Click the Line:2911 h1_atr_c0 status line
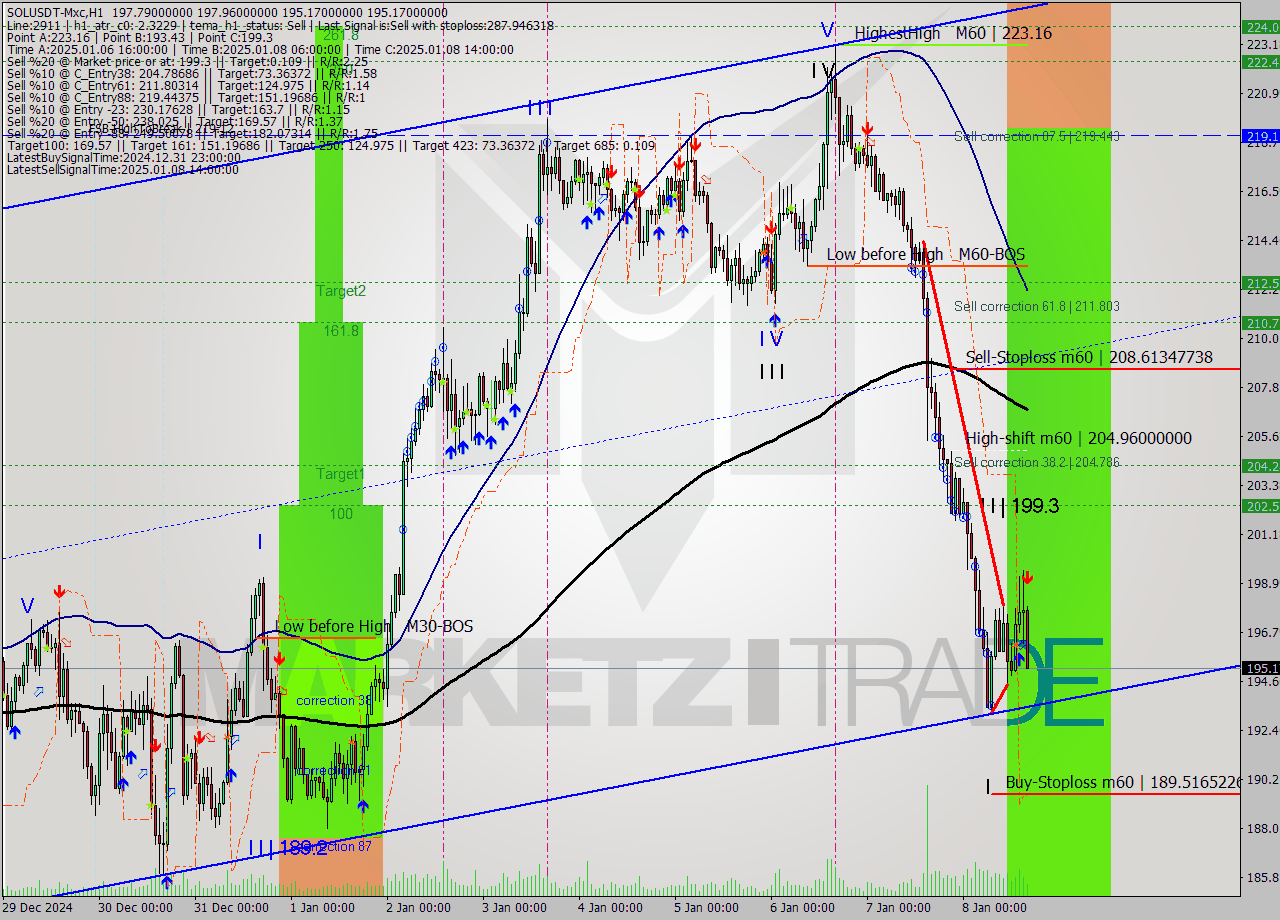The width and height of the screenshot is (1280, 920). coord(279,25)
